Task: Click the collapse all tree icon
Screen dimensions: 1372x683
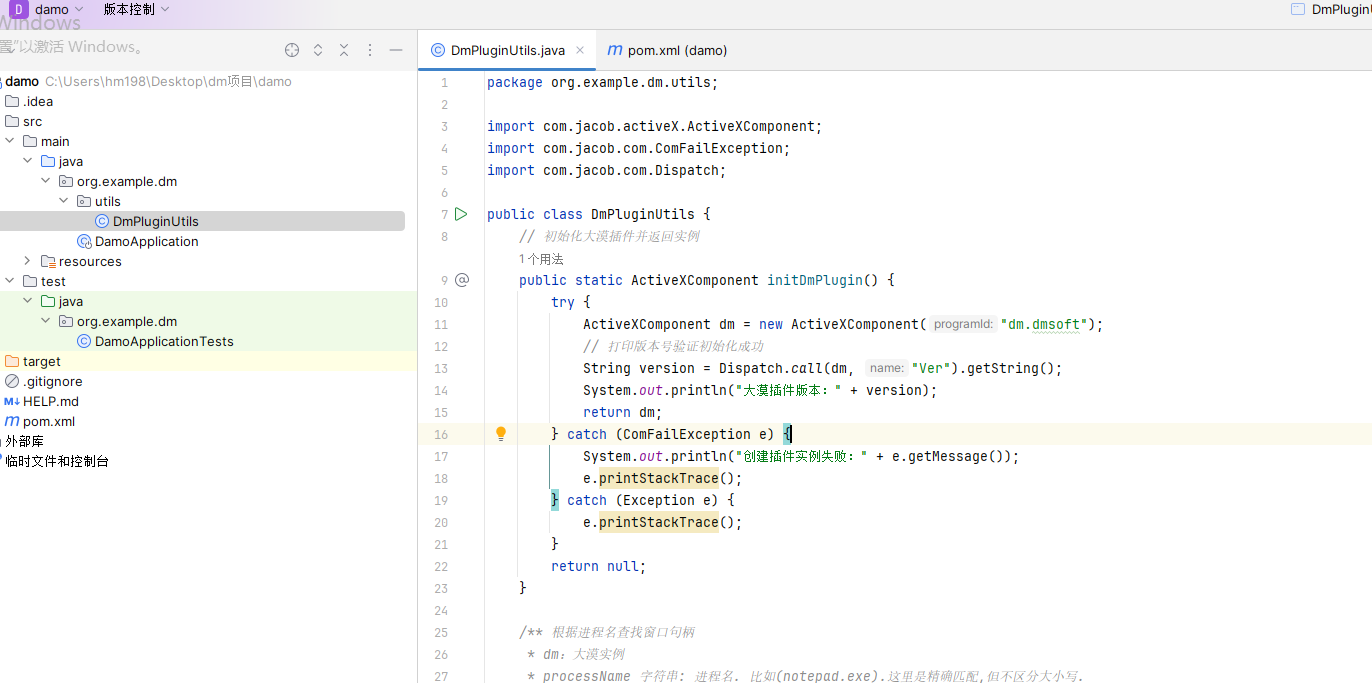Action: [x=344, y=50]
